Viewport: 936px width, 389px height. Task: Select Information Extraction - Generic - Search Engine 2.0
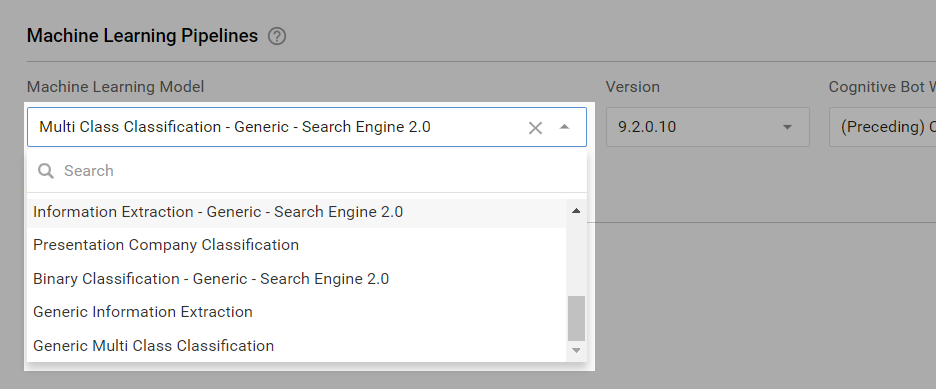point(297,212)
